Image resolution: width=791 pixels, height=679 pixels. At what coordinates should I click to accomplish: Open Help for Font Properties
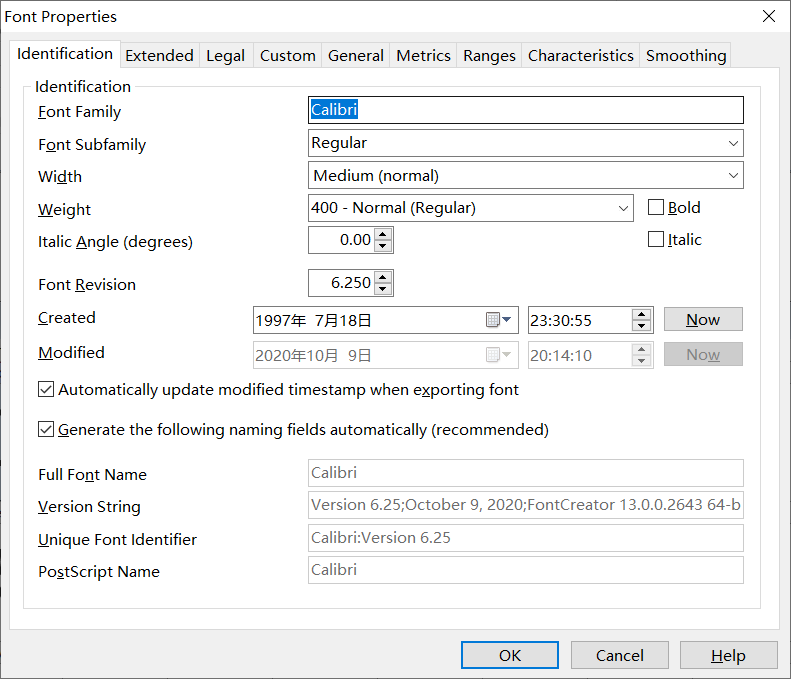point(728,655)
